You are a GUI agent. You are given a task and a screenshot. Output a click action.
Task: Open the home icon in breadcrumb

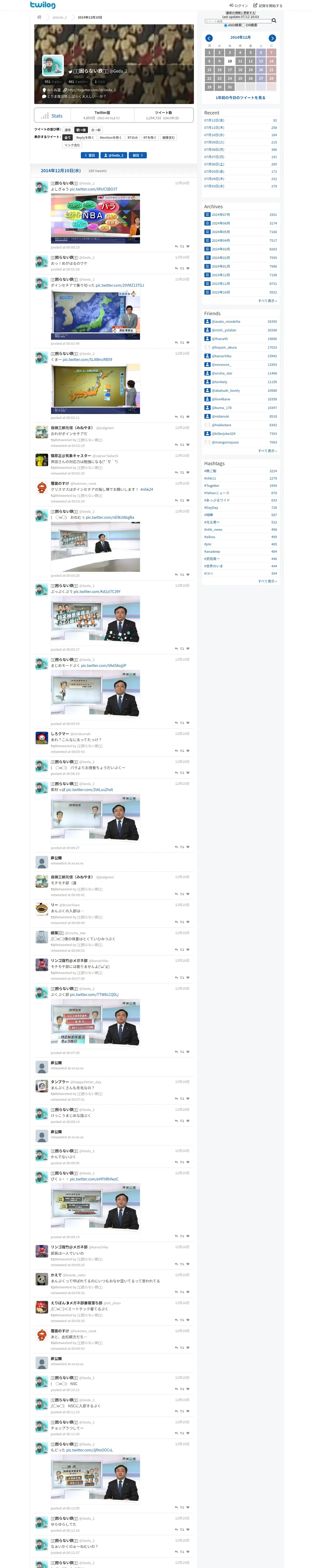(39, 17)
